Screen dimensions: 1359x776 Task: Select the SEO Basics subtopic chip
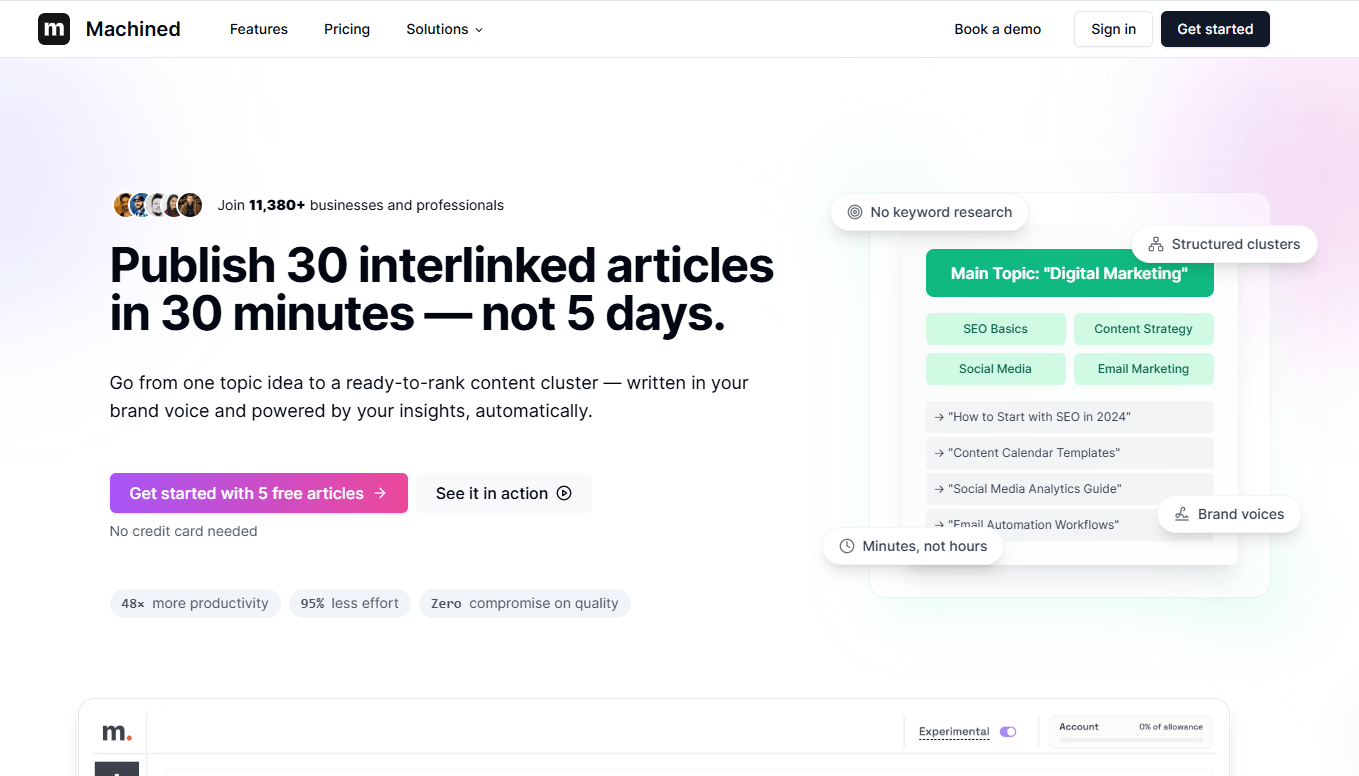(995, 329)
